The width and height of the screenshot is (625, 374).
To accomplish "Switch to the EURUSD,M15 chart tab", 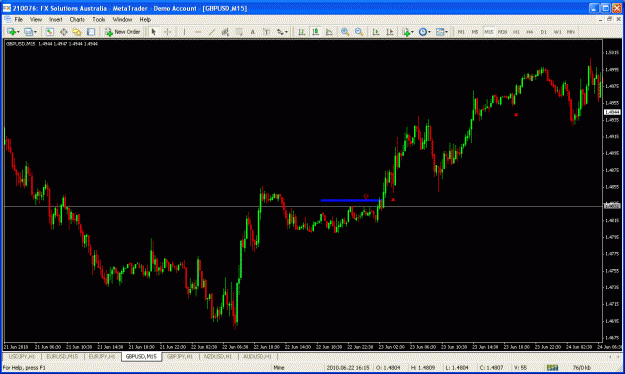I will coord(62,356).
